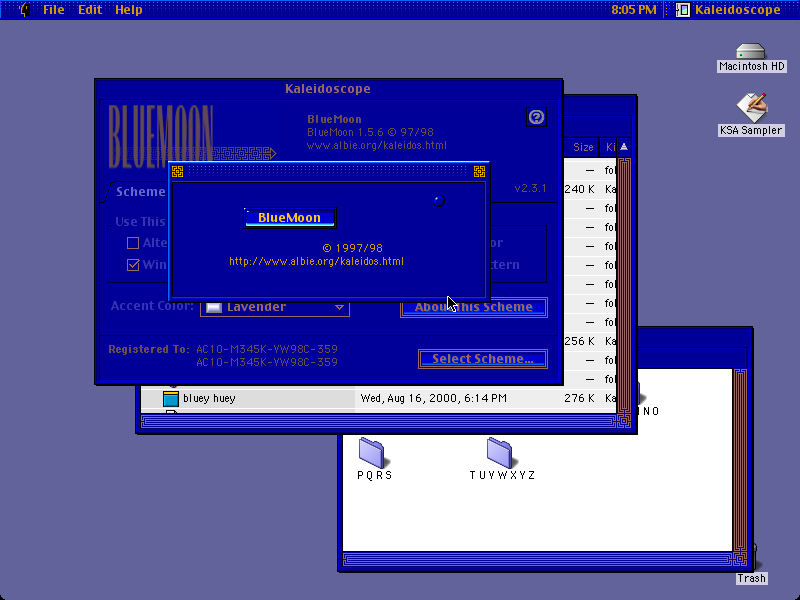
Task: Click the '240 K' size value
Action: tap(579, 189)
